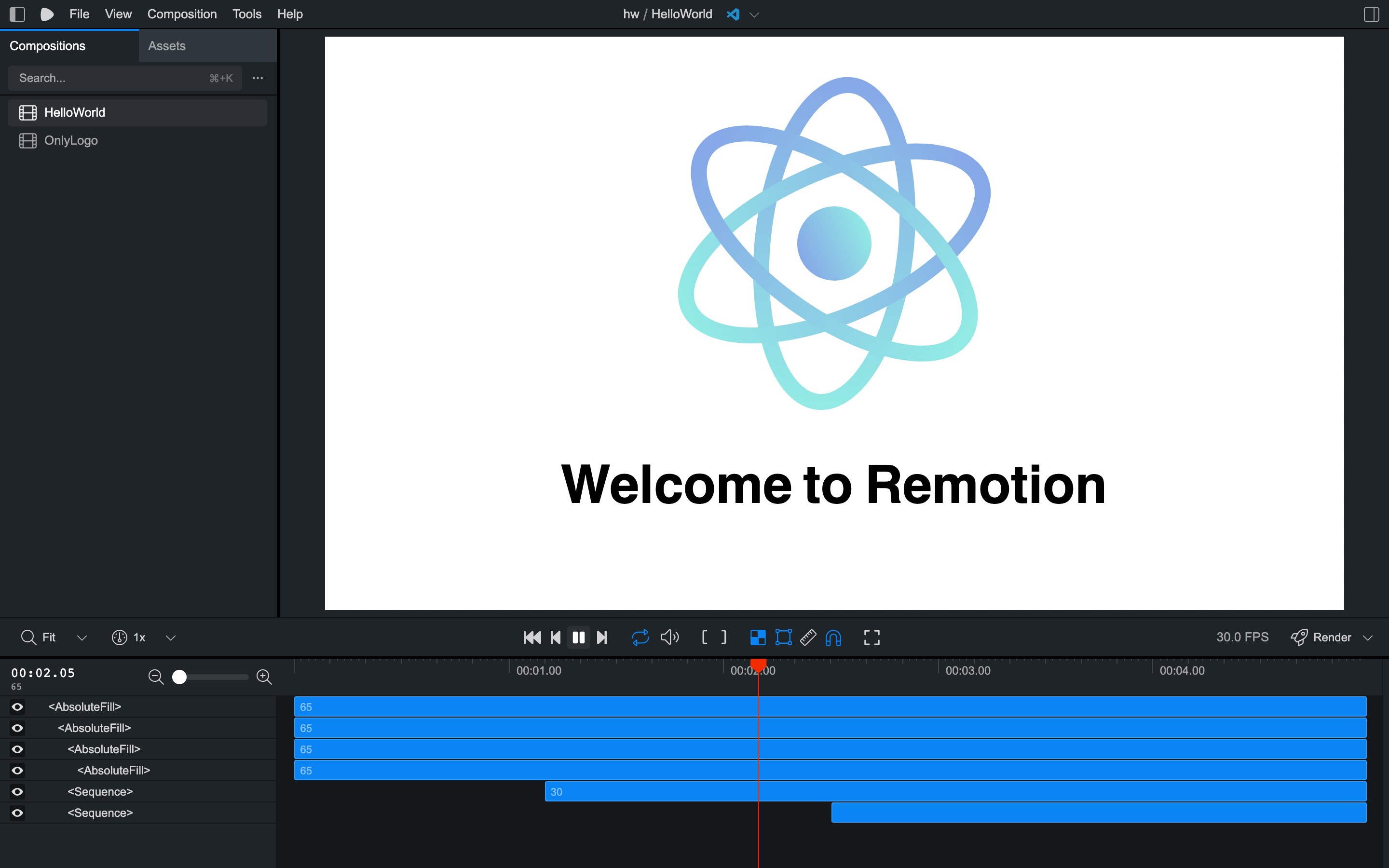Click the playback speed clock icon
Screen dimensions: 1389x868
(x=120, y=637)
